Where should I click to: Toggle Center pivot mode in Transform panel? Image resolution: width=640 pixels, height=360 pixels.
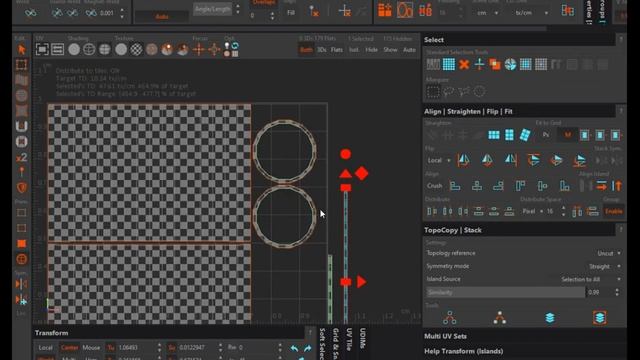coord(69,348)
